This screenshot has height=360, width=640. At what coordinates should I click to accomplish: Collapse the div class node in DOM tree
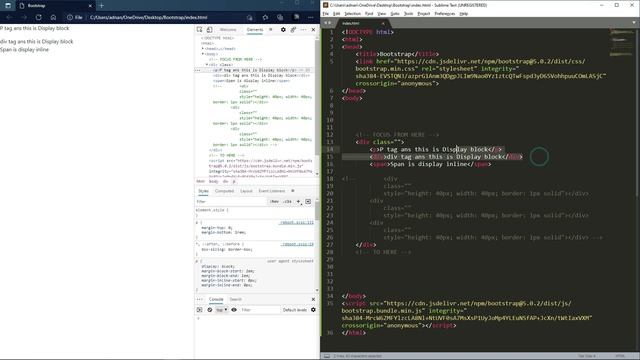207,64
